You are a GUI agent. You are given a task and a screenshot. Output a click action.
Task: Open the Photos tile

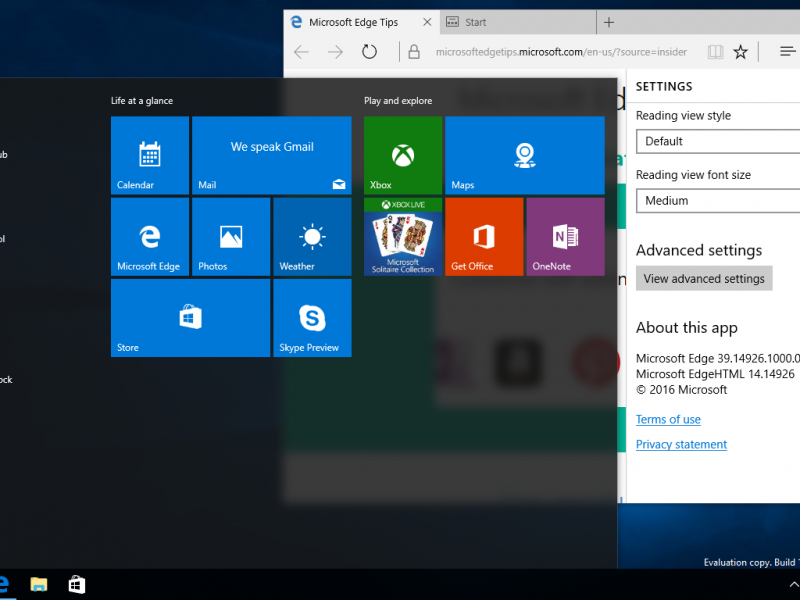point(231,237)
